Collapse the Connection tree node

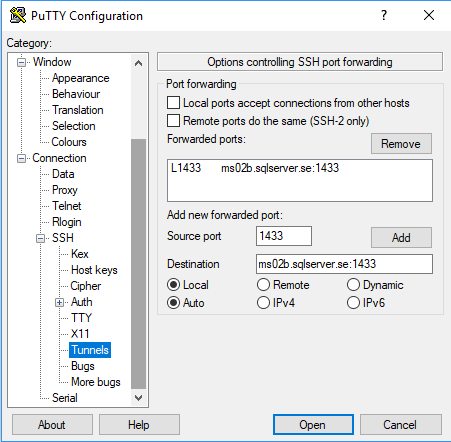click(21, 158)
